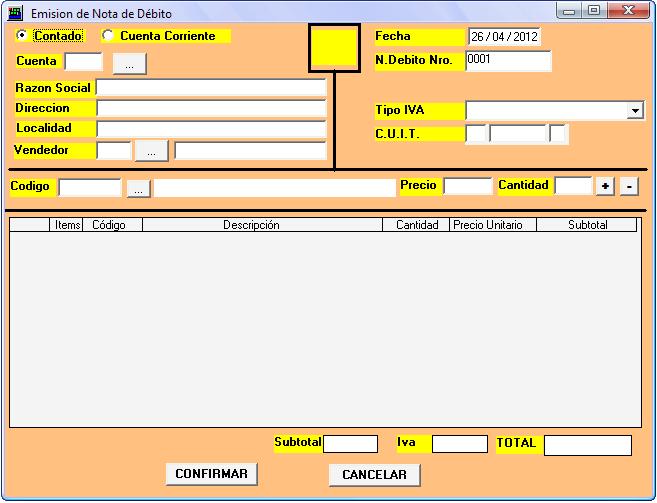Click the plus button to add item
This screenshot has width=657, height=503.
[x=605, y=186]
